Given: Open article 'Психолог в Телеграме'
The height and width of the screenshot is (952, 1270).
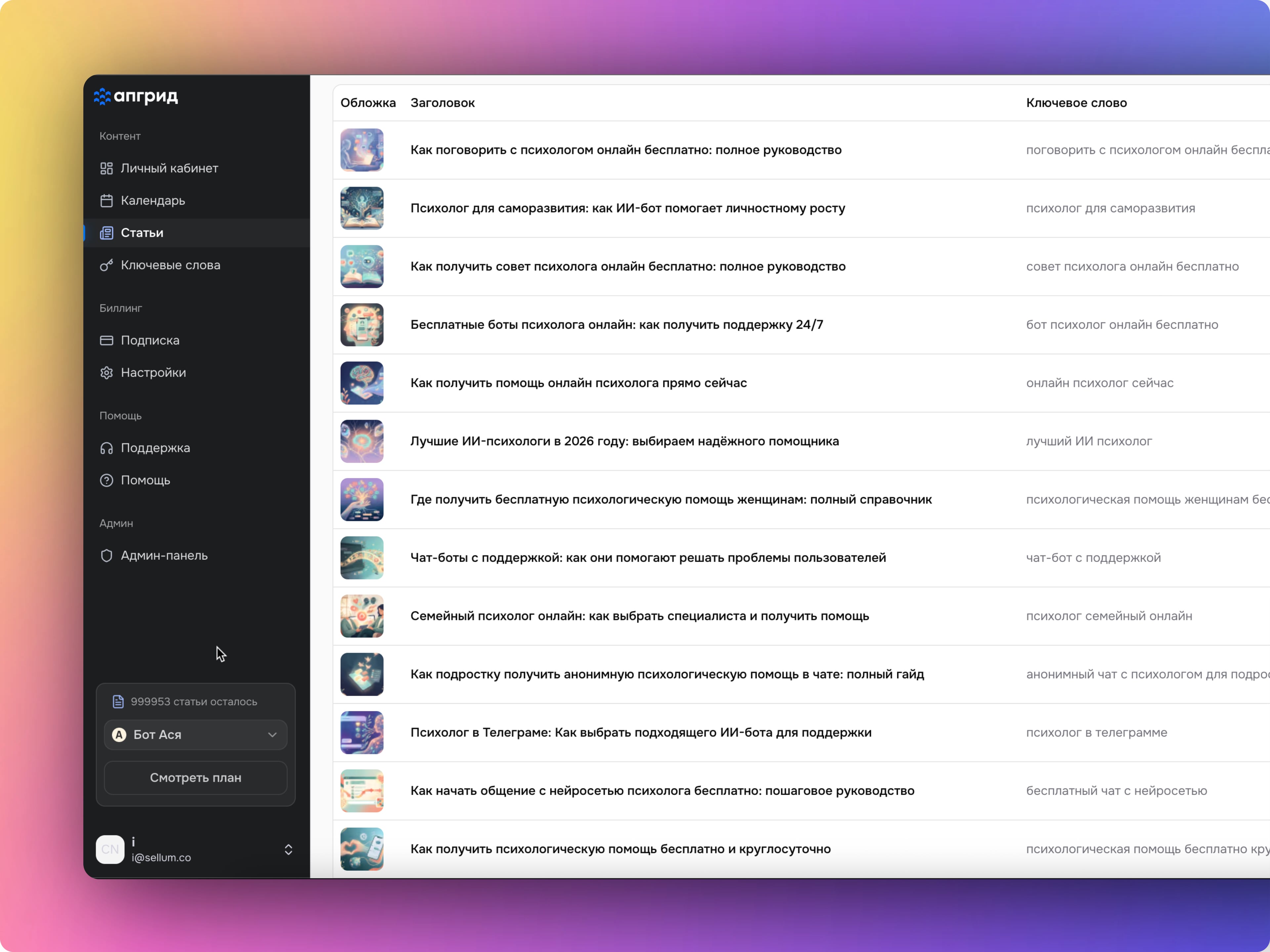Looking at the screenshot, I should click(x=641, y=732).
